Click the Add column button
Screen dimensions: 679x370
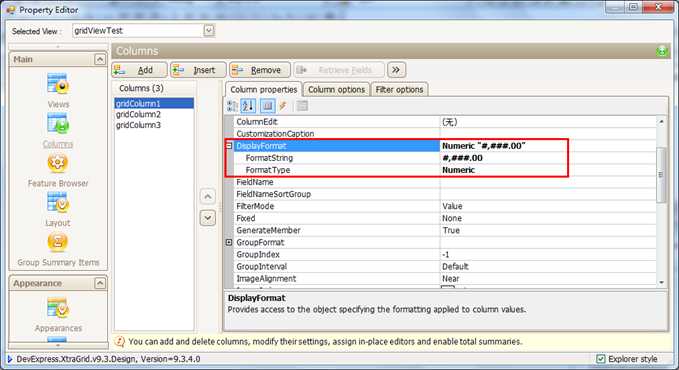pyautogui.click(x=139, y=70)
